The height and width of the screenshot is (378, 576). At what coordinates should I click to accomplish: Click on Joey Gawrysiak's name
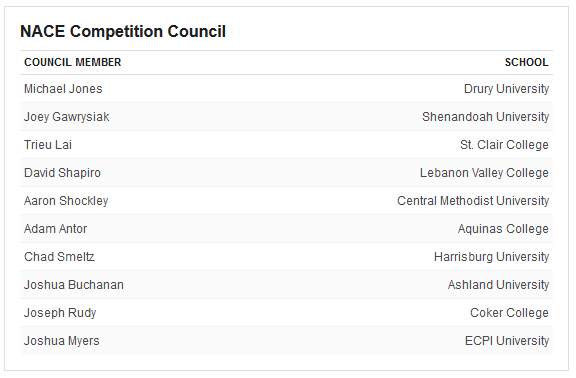(x=66, y=117)
